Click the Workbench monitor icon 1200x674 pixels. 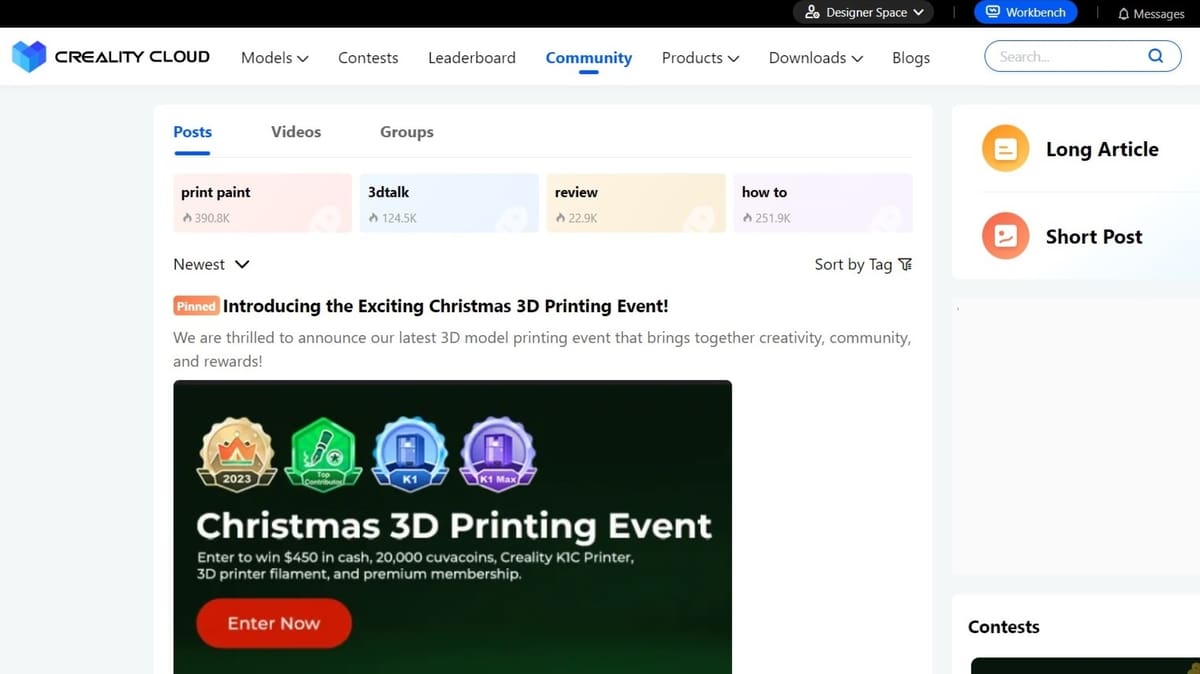[x=993, y=12]
